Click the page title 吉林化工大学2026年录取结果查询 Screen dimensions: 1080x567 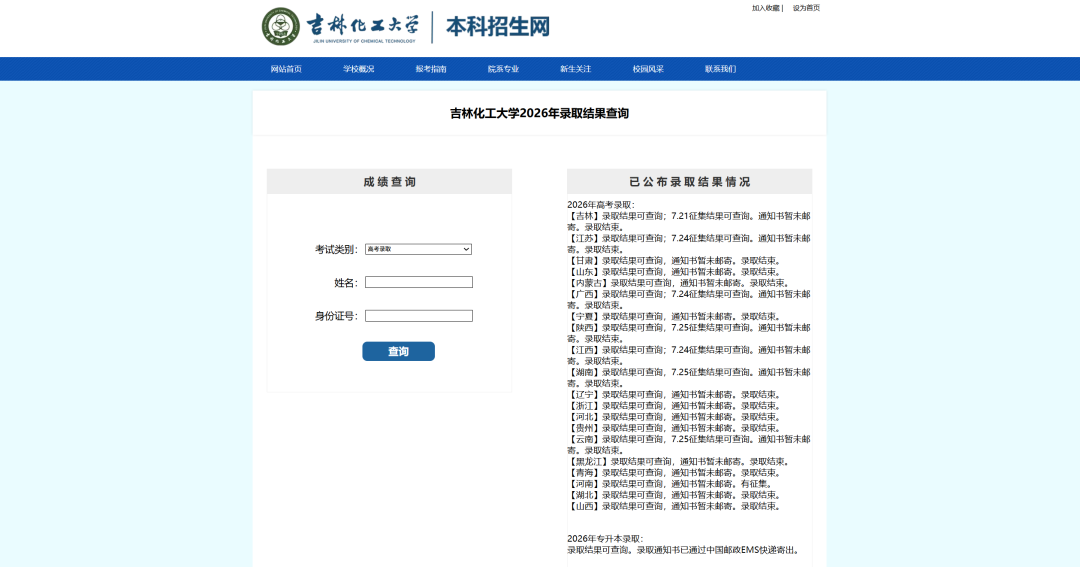click(x=539, y=114)
